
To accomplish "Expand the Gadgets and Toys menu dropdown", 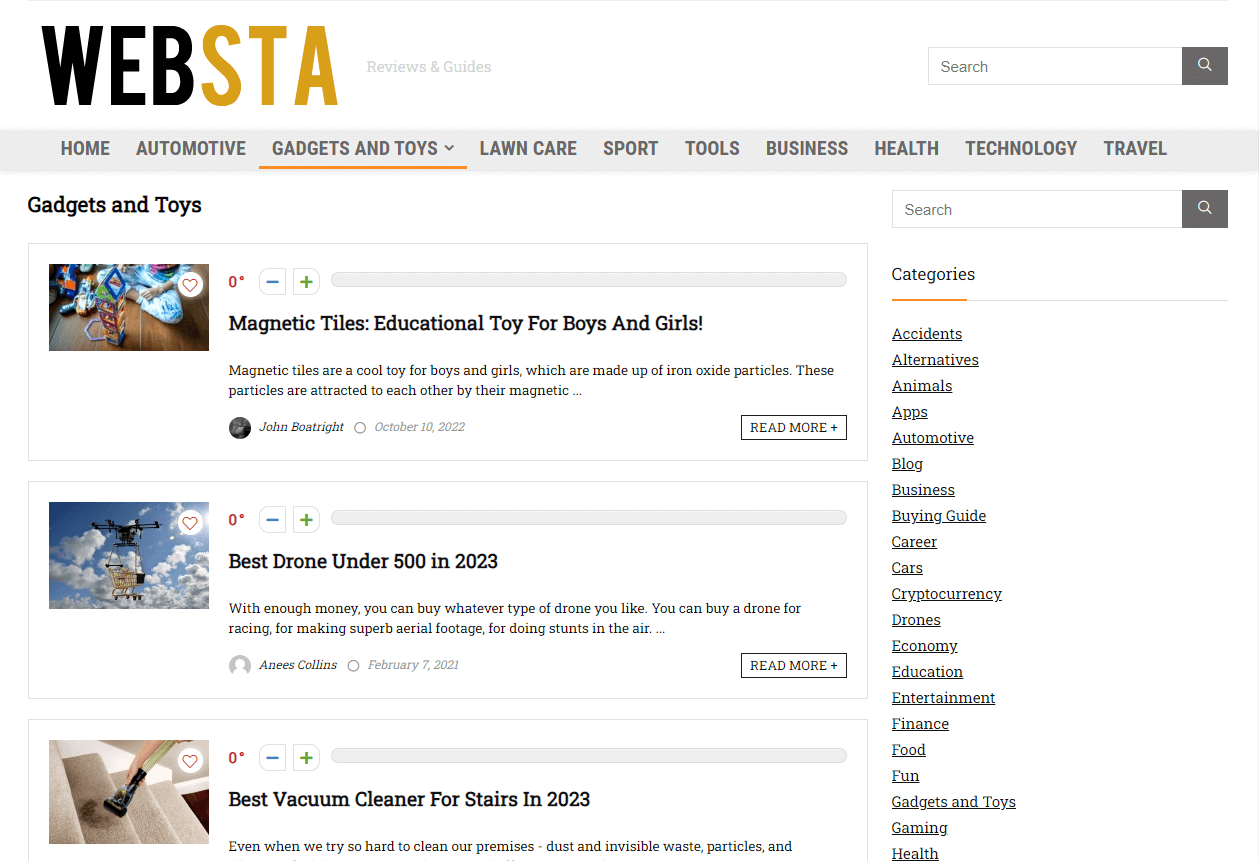I will pyautogui.click(x=449, y=148).
